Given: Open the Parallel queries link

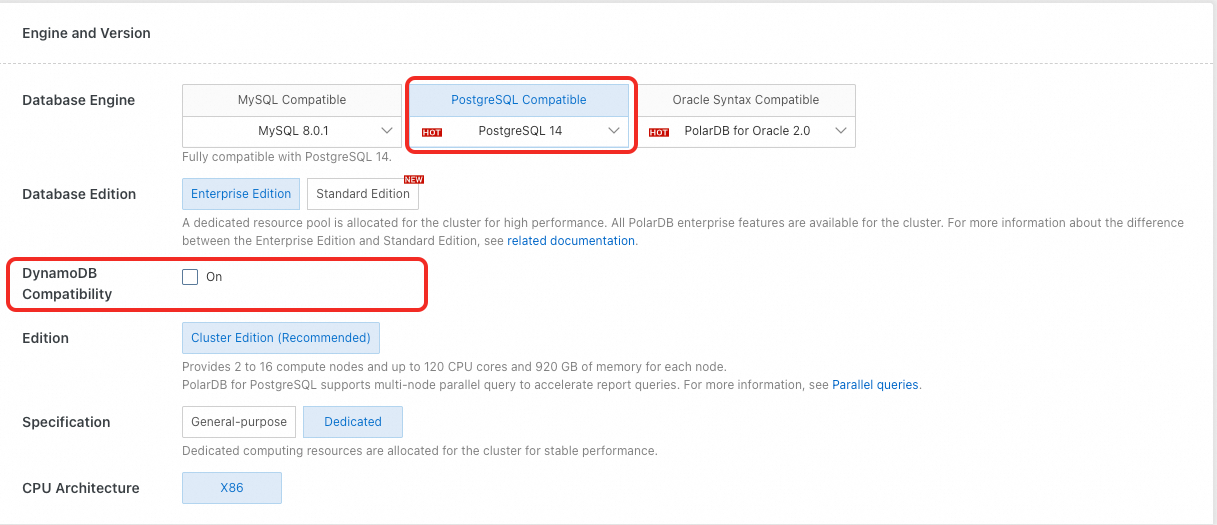Looking at the screenshot, I should [x=875, y=384].
